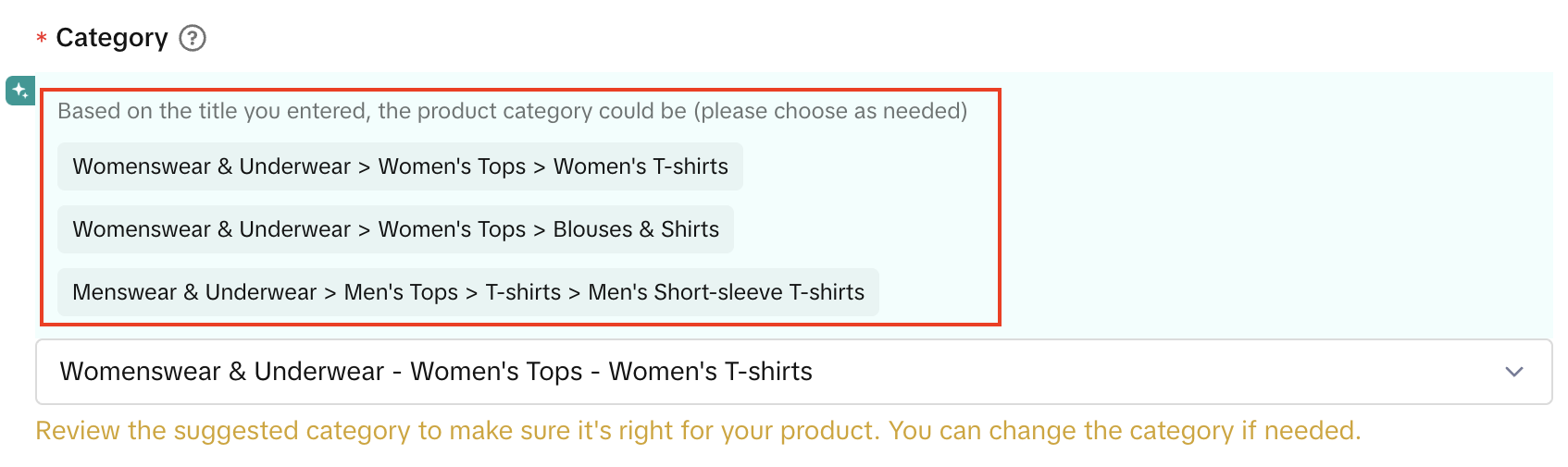This screenshot has height=467, width=1568.
Task: Click the help question mark beside Category
Action: click(192, 38)
